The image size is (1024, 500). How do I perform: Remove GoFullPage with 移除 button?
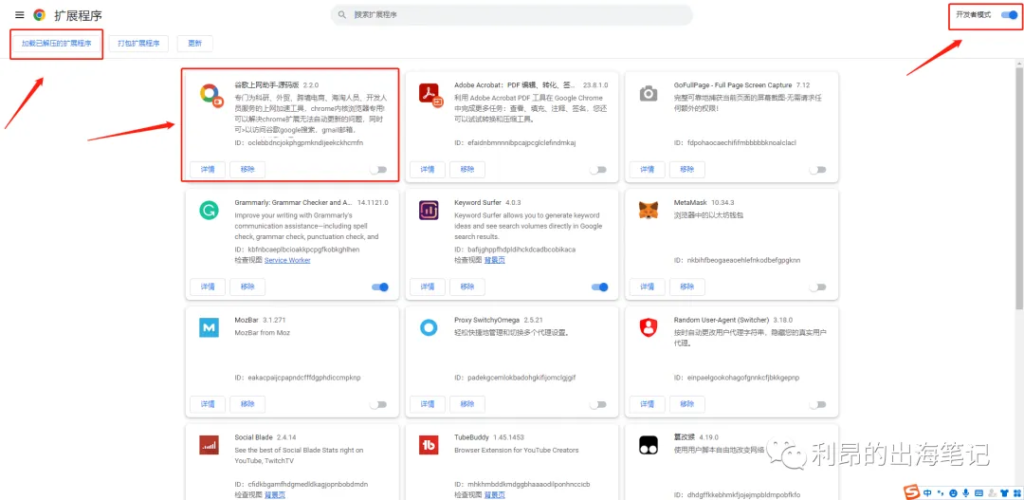(x=687, y=170)
